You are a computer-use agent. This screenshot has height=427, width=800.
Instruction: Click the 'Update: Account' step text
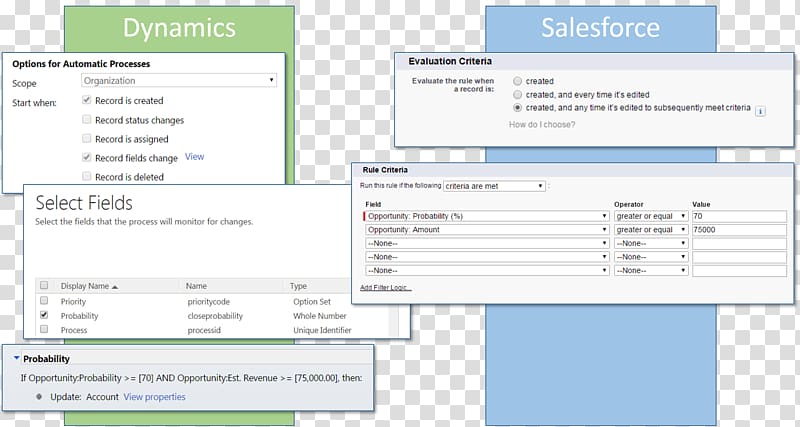(x=84, y=396)
